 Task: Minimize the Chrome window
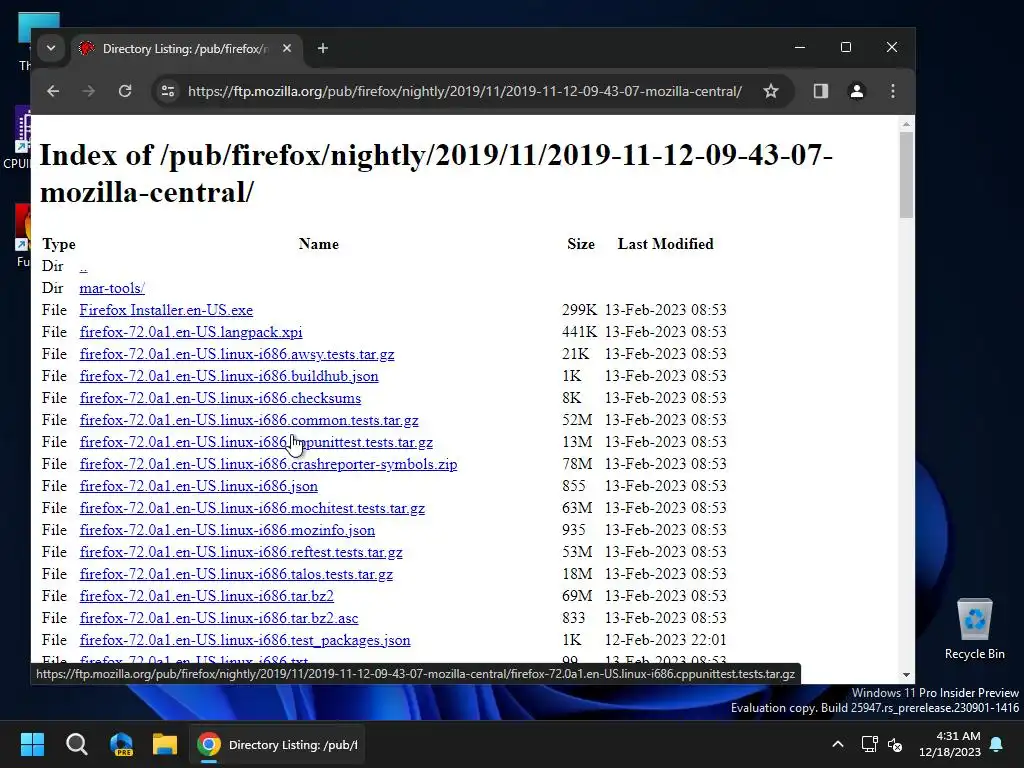click(800, 48)
